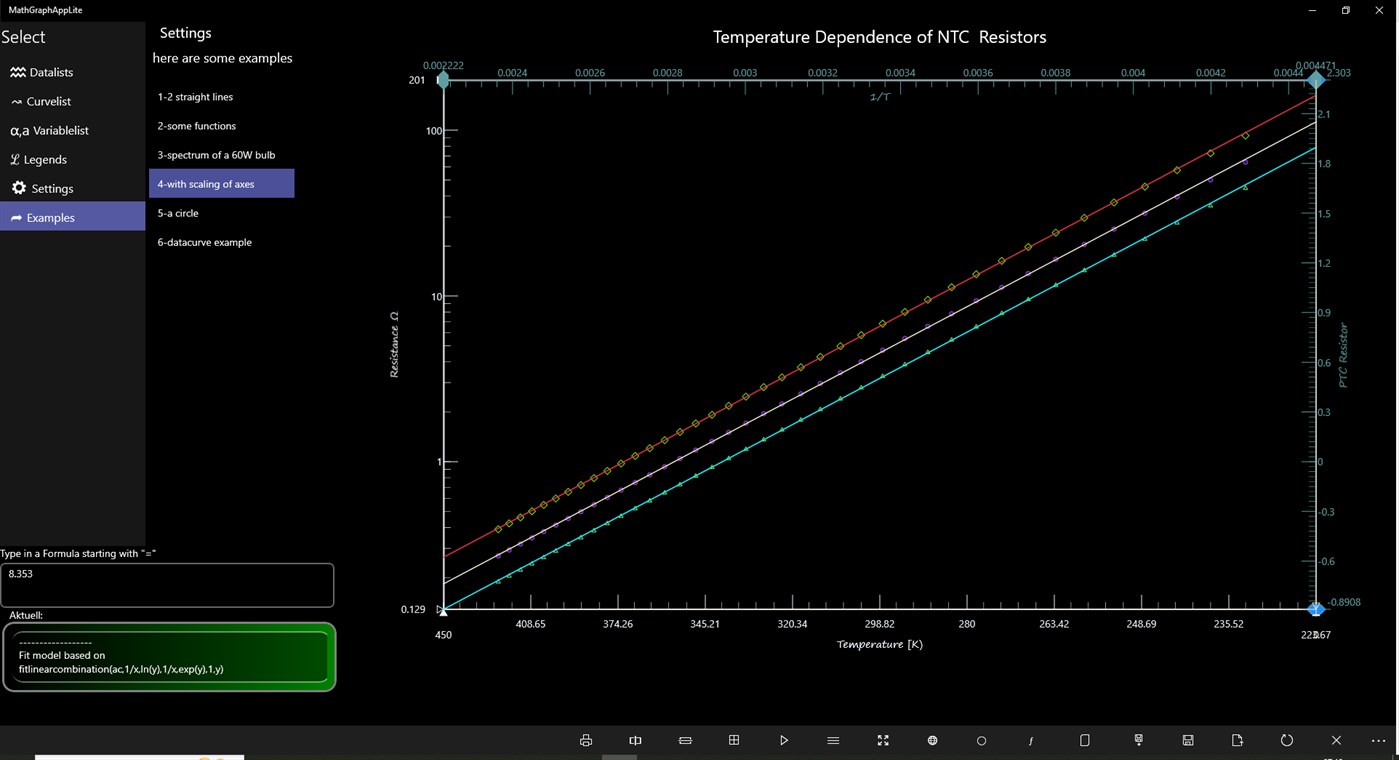Screen dimensions: 1399x760
Task: Click the Refresh/rotate icon in the bottom toolbar
Action: [1287, 740]
